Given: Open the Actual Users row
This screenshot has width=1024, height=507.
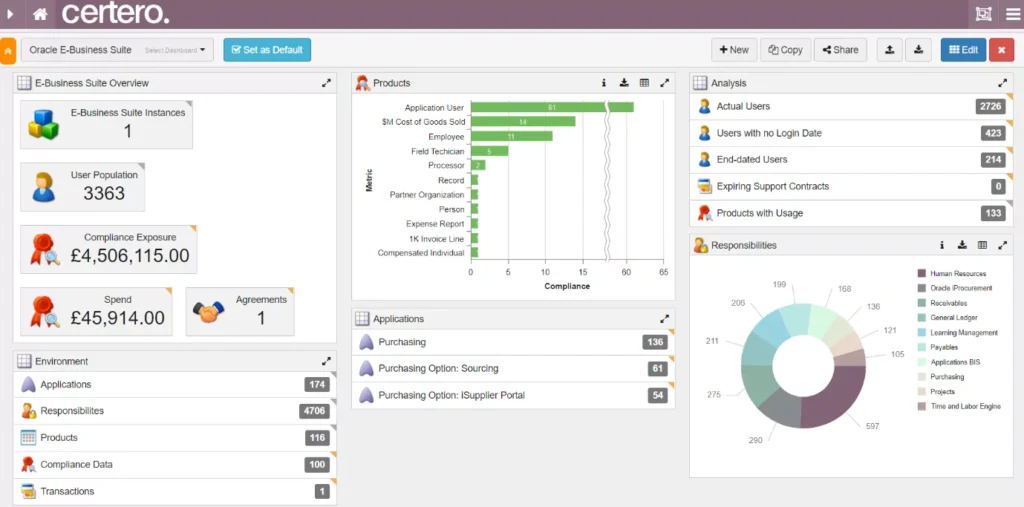Looking at the screenshot, I should point(851,106).
